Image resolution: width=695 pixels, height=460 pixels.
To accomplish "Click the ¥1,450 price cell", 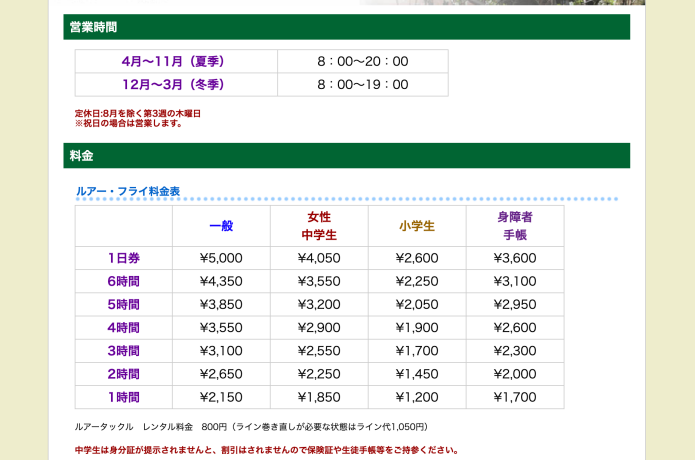I will click(x=417, y=374).
